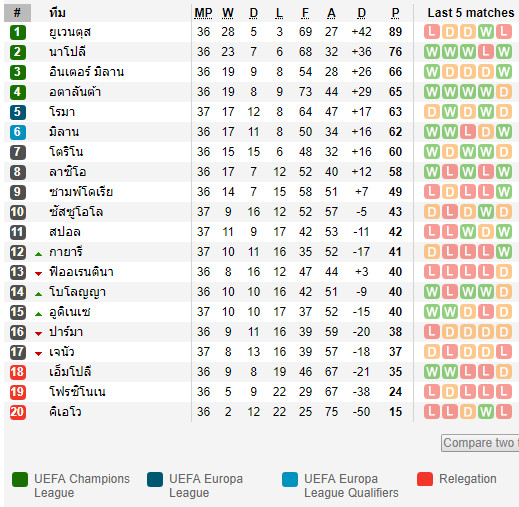Screen dimensions: 519x507
Task: Sort table by MP column header
Action: pos(203,13)
